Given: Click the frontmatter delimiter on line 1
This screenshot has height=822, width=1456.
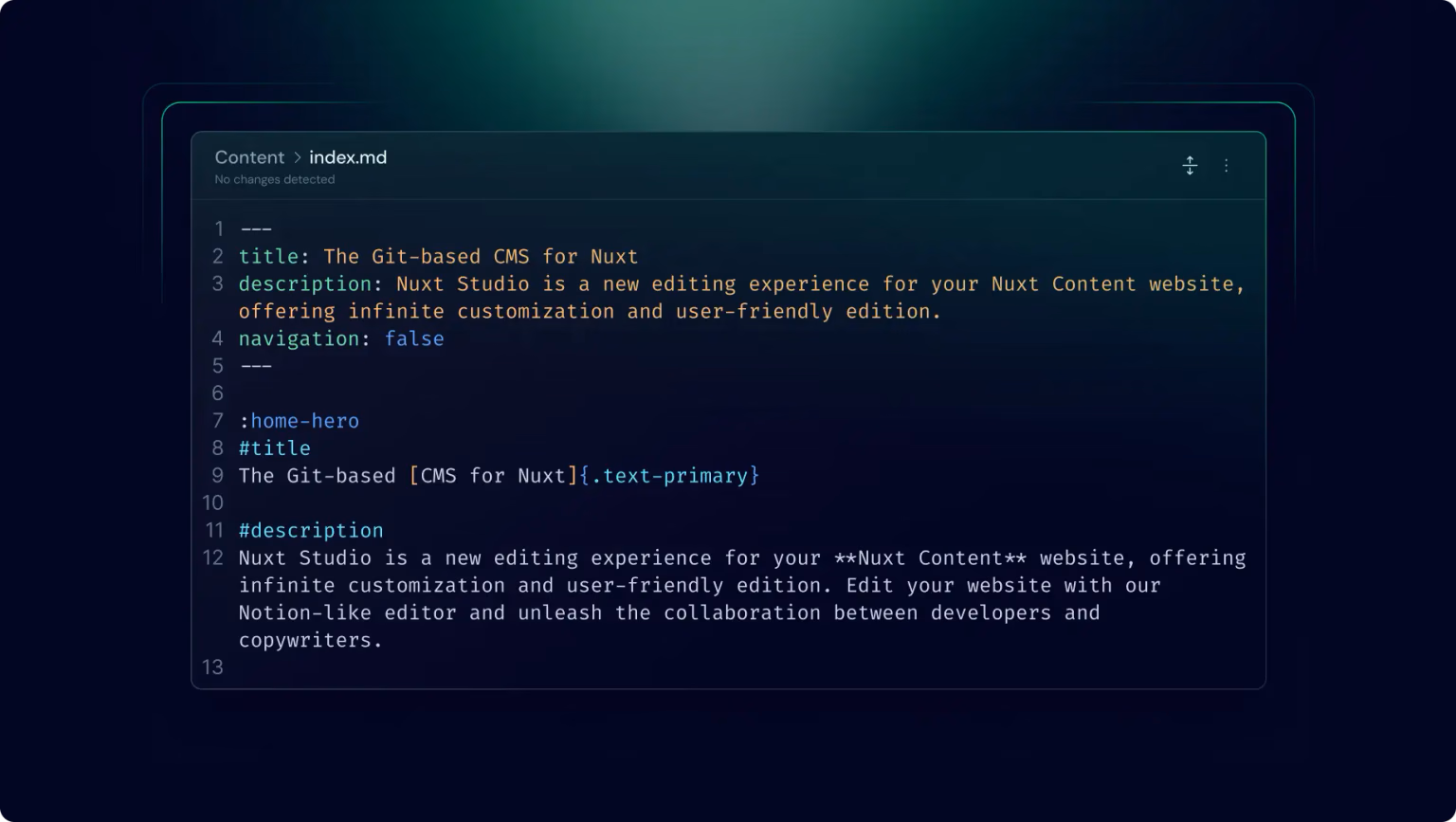Looking at the screenshot, I should 255,228.
